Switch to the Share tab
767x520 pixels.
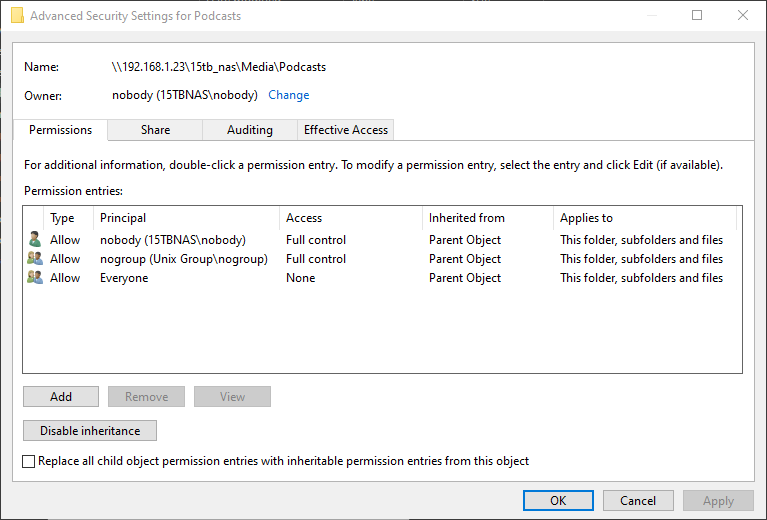[x=155, y=130]
